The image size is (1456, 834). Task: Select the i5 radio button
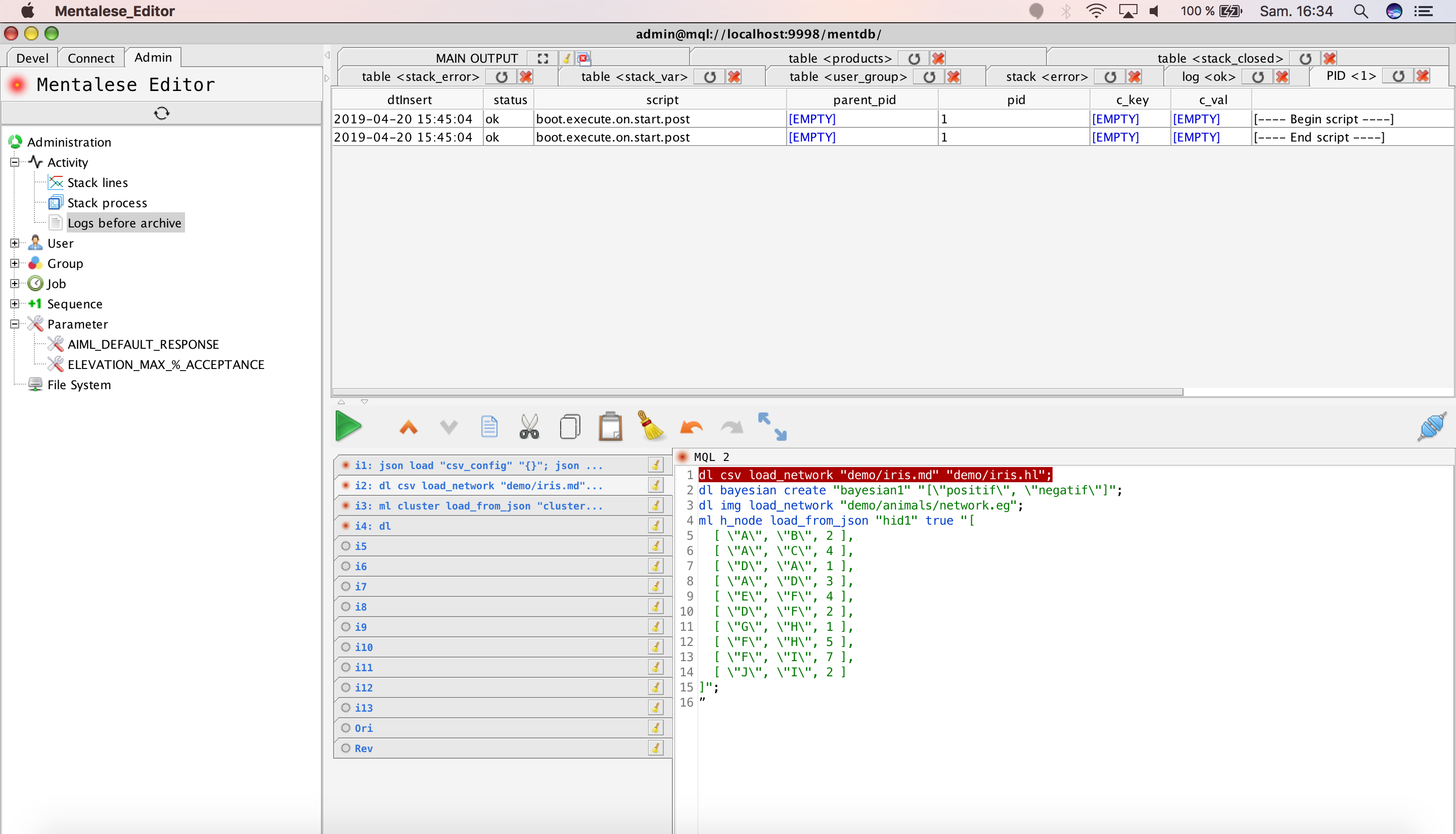click(346, 546)
